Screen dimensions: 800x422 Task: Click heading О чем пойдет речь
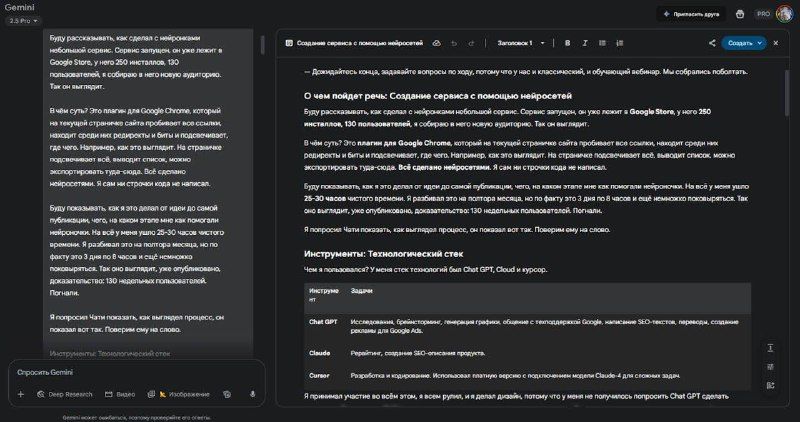click(438, 96)
